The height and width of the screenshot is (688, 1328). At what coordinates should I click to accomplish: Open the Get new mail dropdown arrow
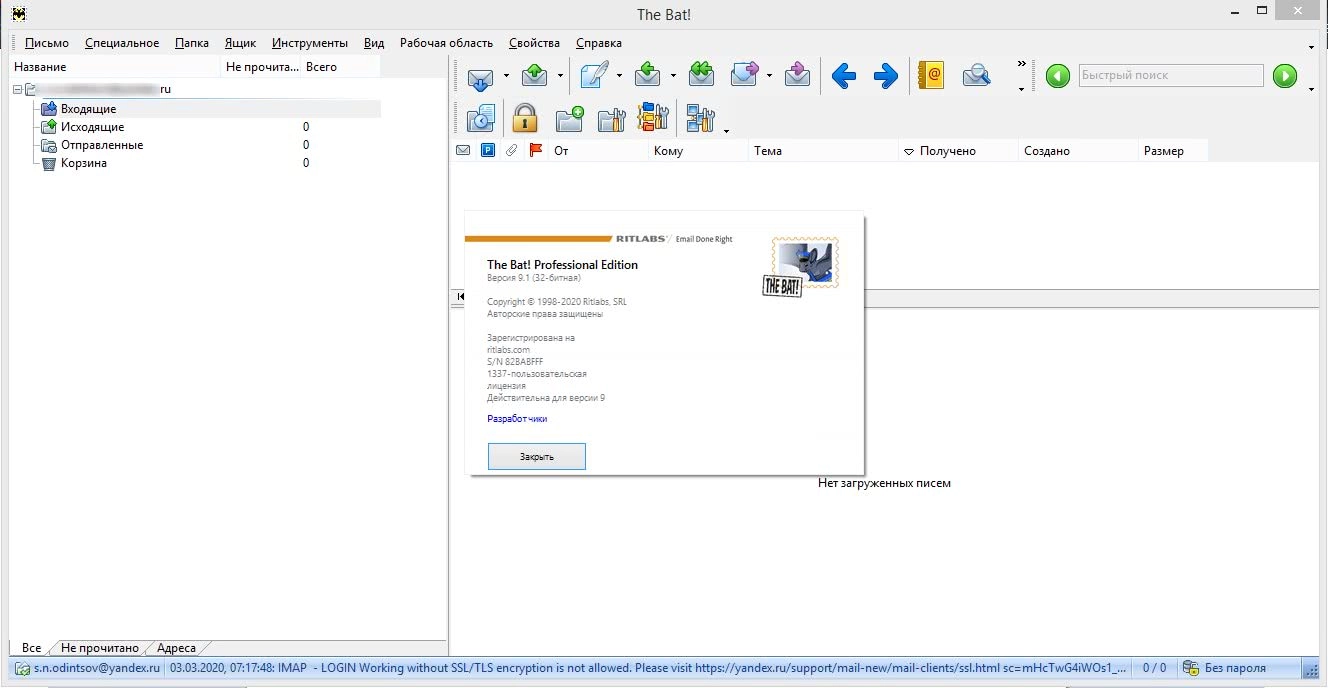[506, 76]
